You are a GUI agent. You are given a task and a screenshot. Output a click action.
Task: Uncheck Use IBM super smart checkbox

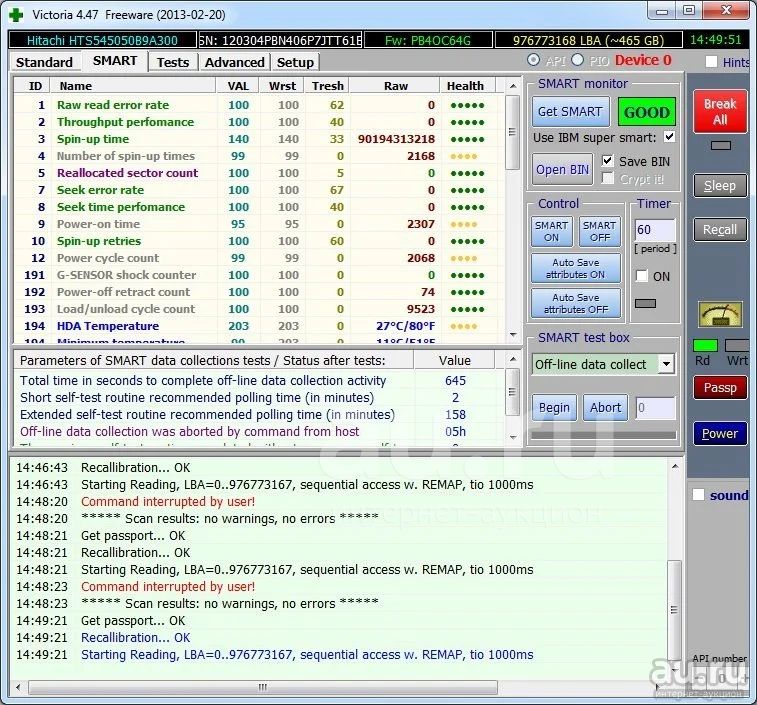click(x=669, y=137)
